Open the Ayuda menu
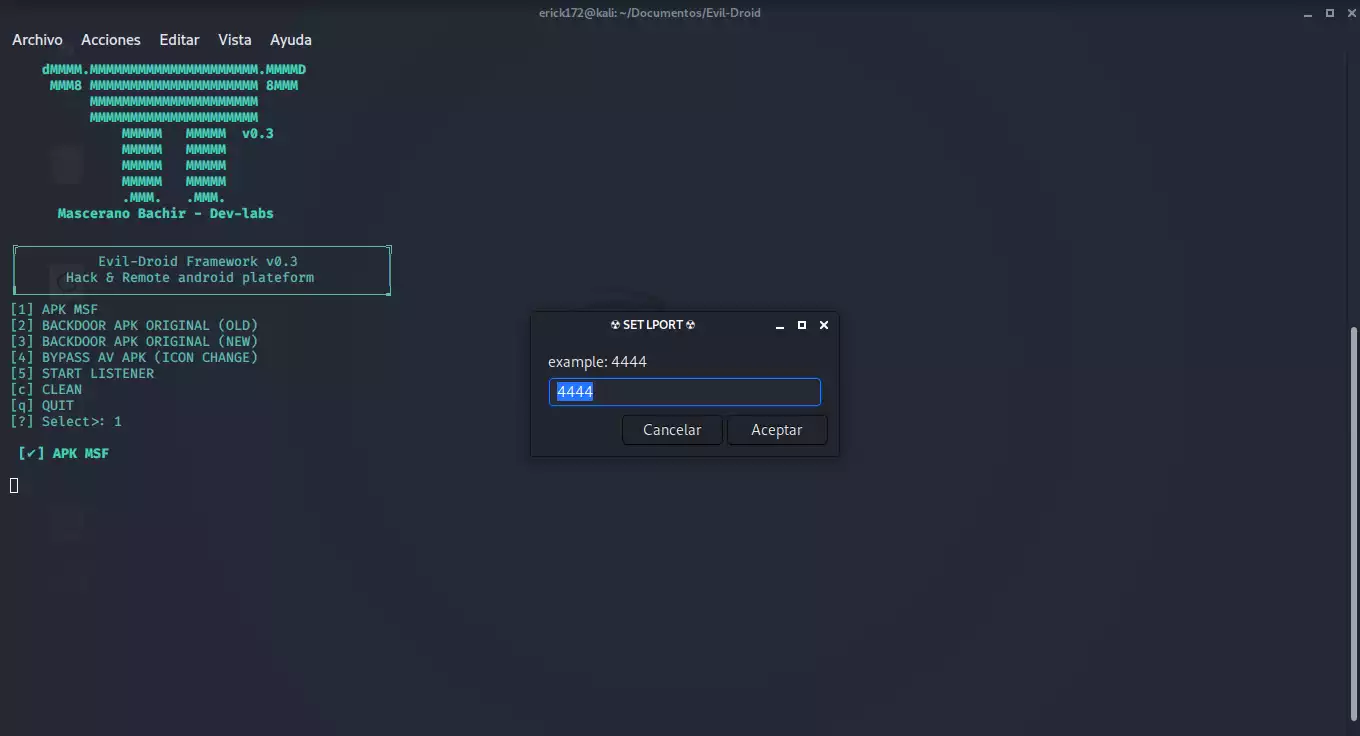This screenshot has height=736, width=1360. point(291,40)
